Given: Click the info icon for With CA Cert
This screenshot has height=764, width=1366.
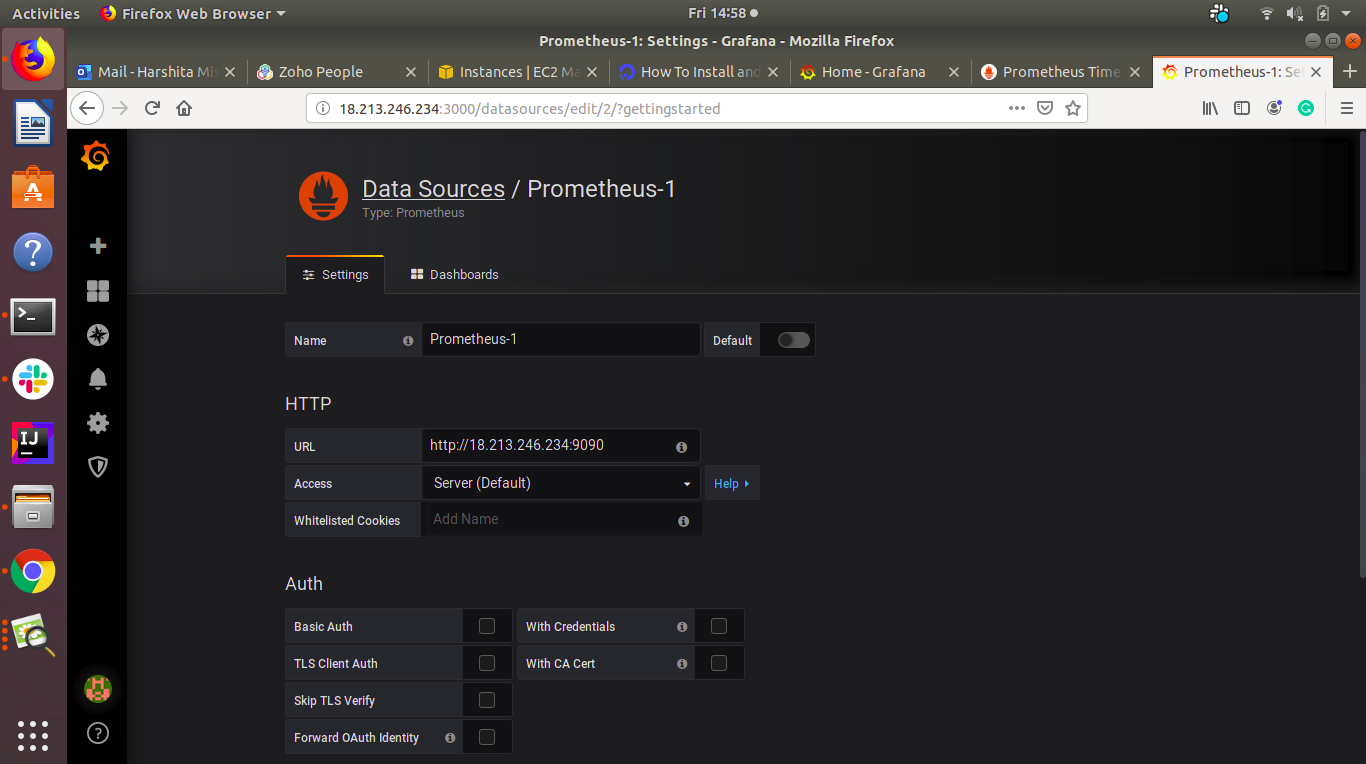Looking at the screenshot, I should (682, 664).
